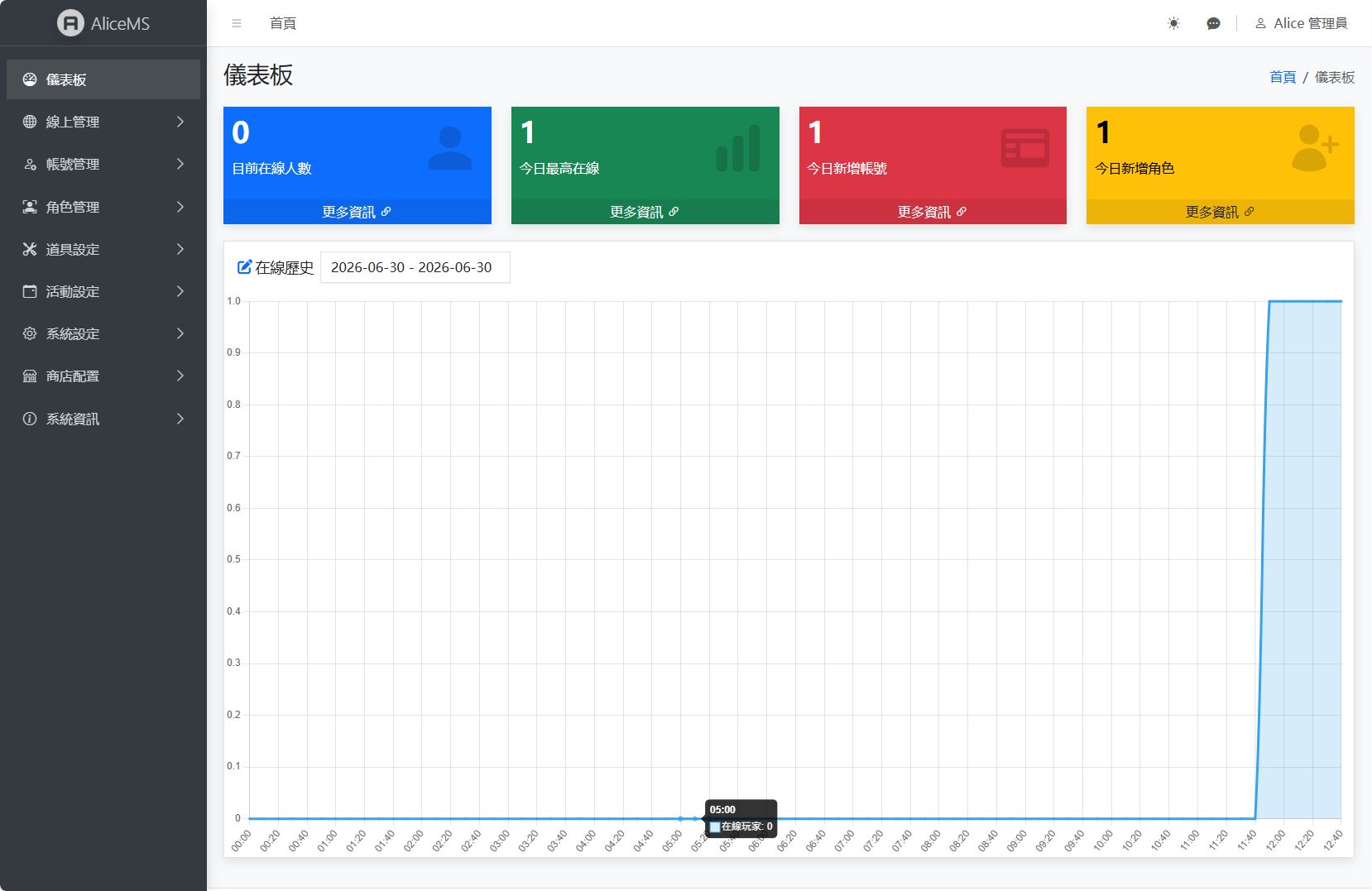Click the dashboard gauge icon beside 儀表板

30,79
